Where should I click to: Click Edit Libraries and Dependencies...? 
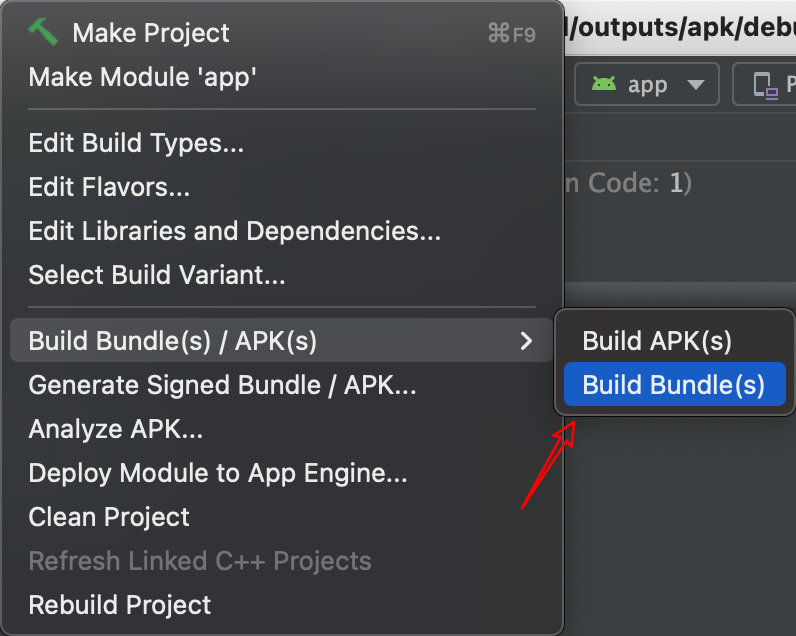point(235,231)
